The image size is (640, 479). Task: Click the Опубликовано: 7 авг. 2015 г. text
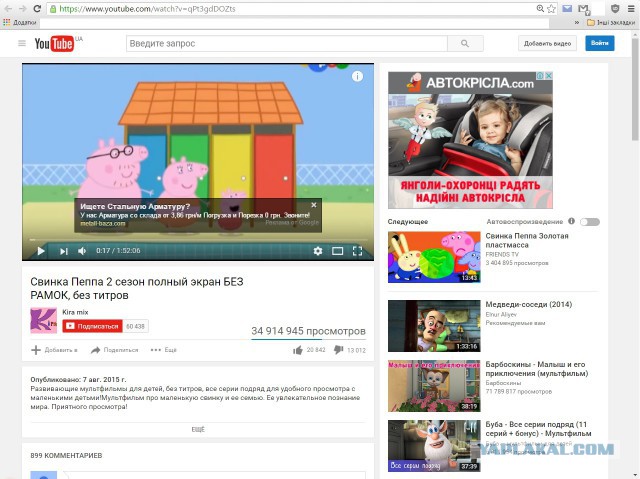click(x=78, y=379)
